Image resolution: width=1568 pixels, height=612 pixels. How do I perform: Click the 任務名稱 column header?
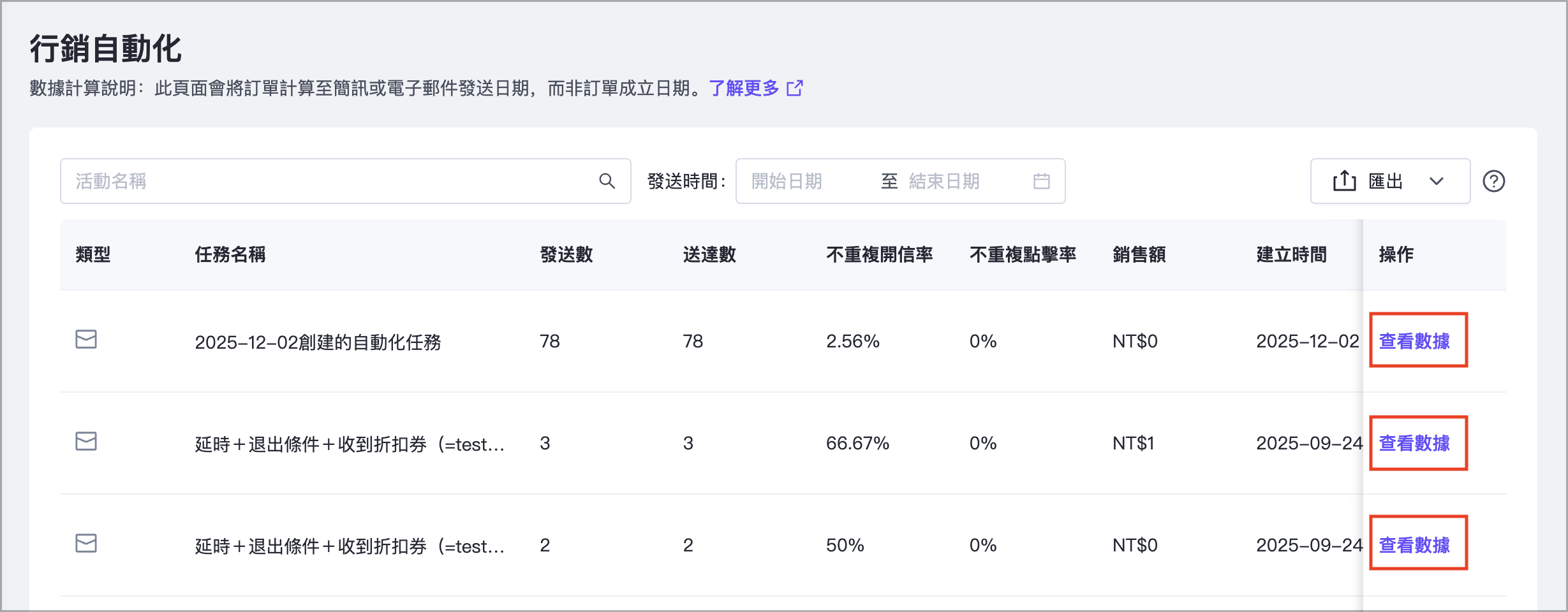pyautogui.click(x=230, y=254)
